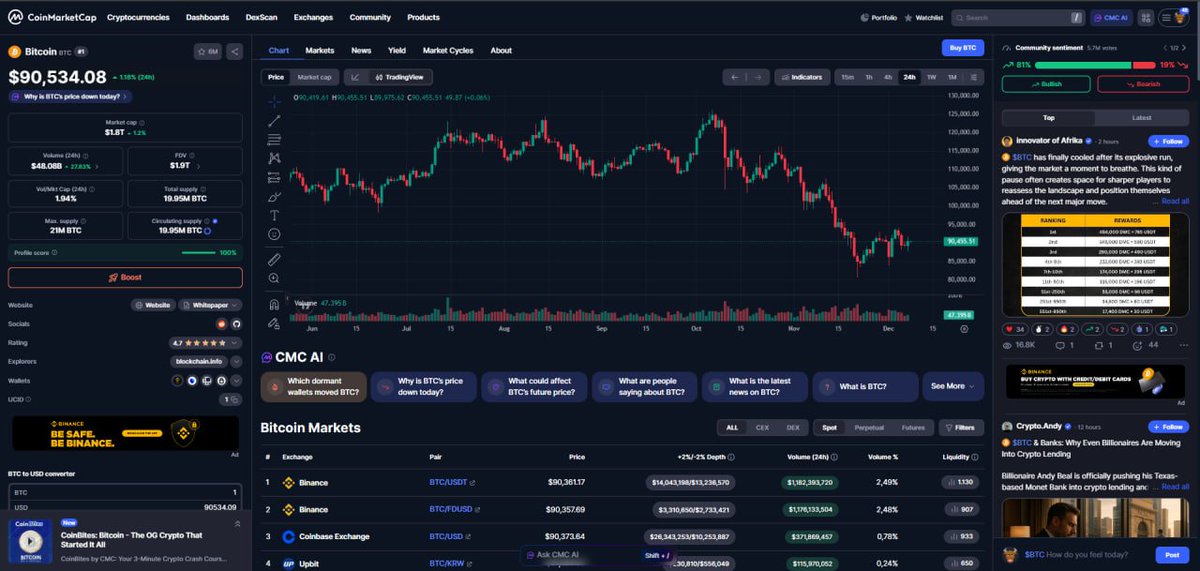Select the text annotation tool
This screenshot has width=1200, height=571.
click(274, 215)
